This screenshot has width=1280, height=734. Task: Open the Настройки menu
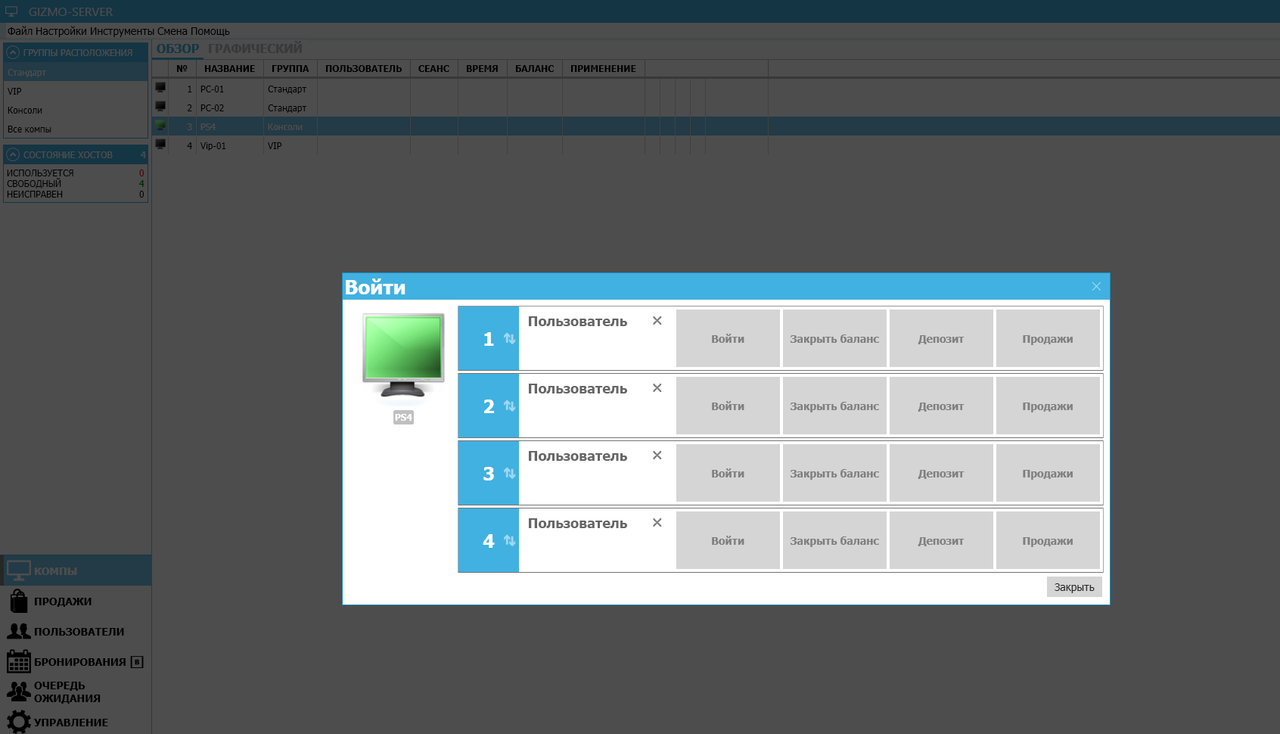point(61,31)
